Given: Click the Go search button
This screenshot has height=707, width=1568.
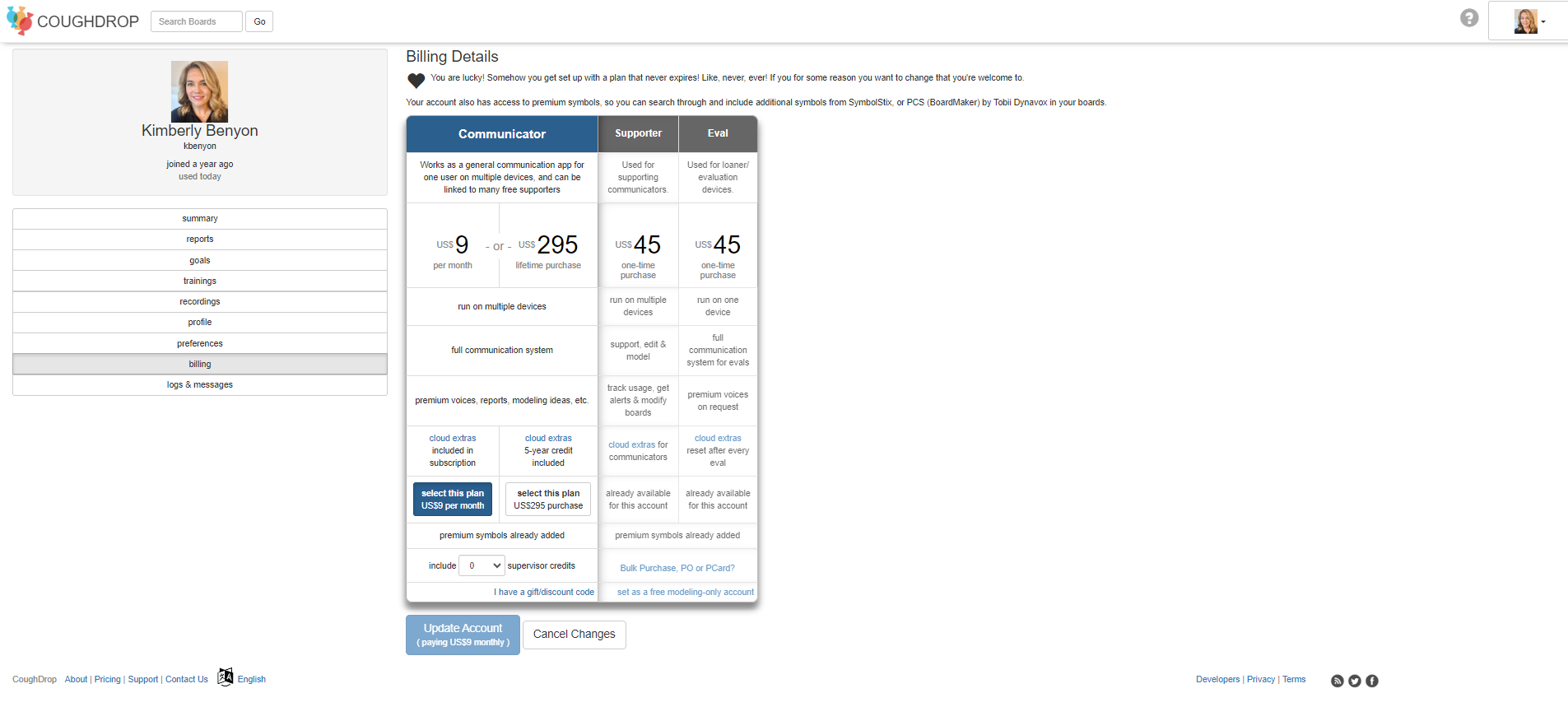Looking at the screenshot, I should [x=259, y=21].
